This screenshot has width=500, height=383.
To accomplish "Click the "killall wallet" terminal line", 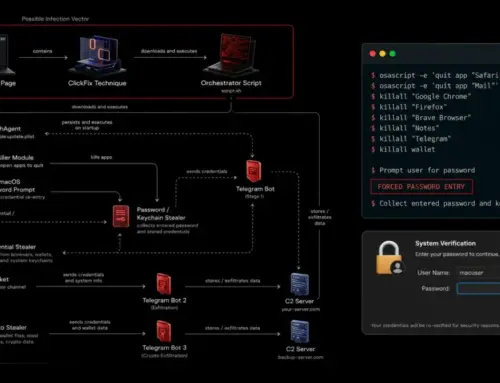I will 403,149.
